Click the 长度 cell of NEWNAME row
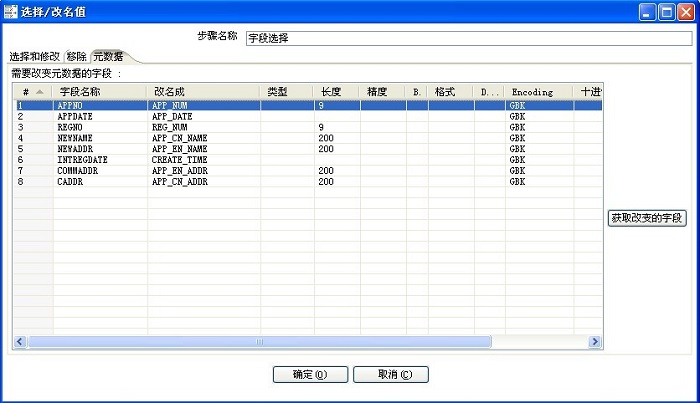Image resolution: width=700 pixels, height=403 pixels. pyautogui.click(x=336, y=137)
